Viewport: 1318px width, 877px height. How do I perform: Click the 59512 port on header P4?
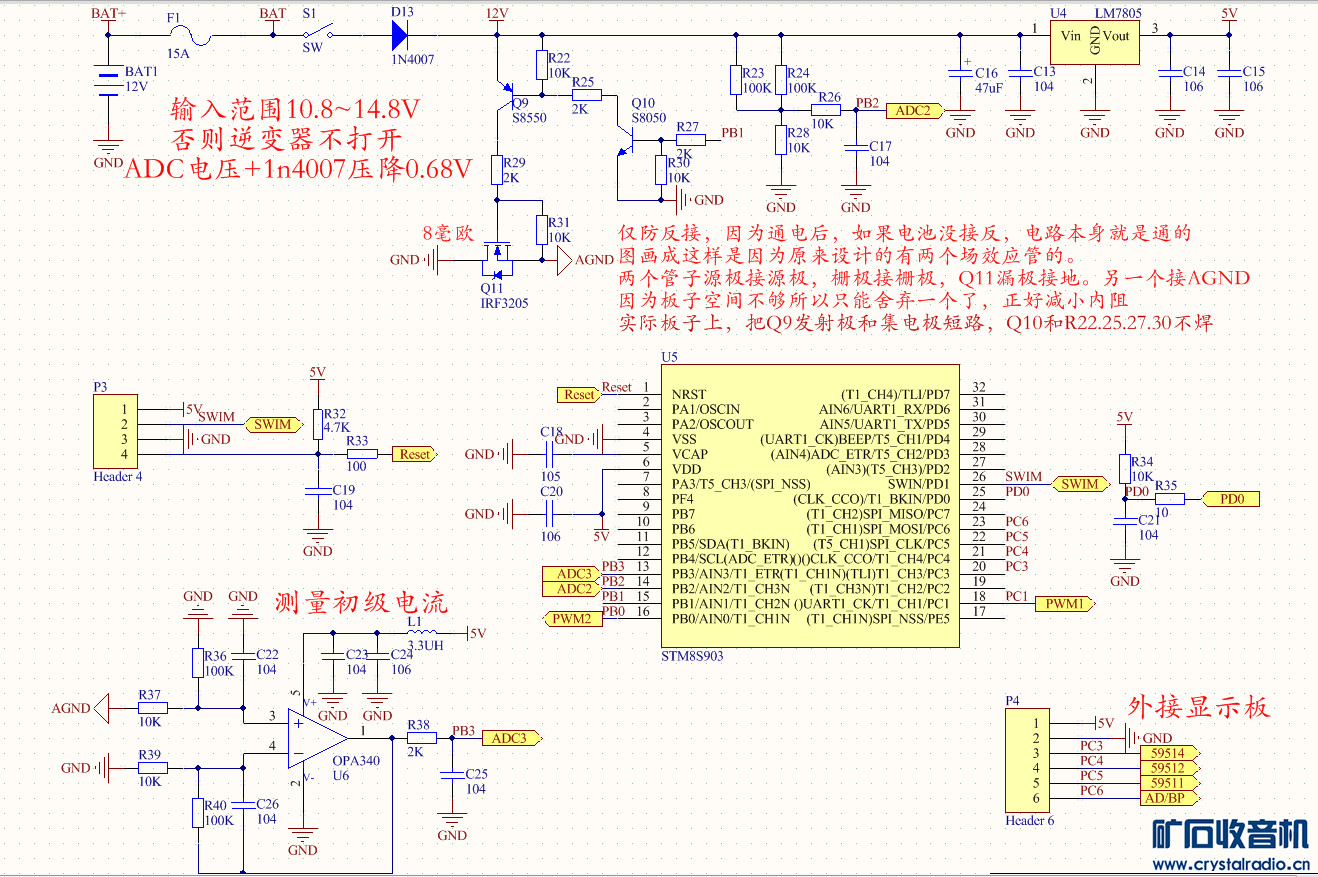tap(1172, 768)
